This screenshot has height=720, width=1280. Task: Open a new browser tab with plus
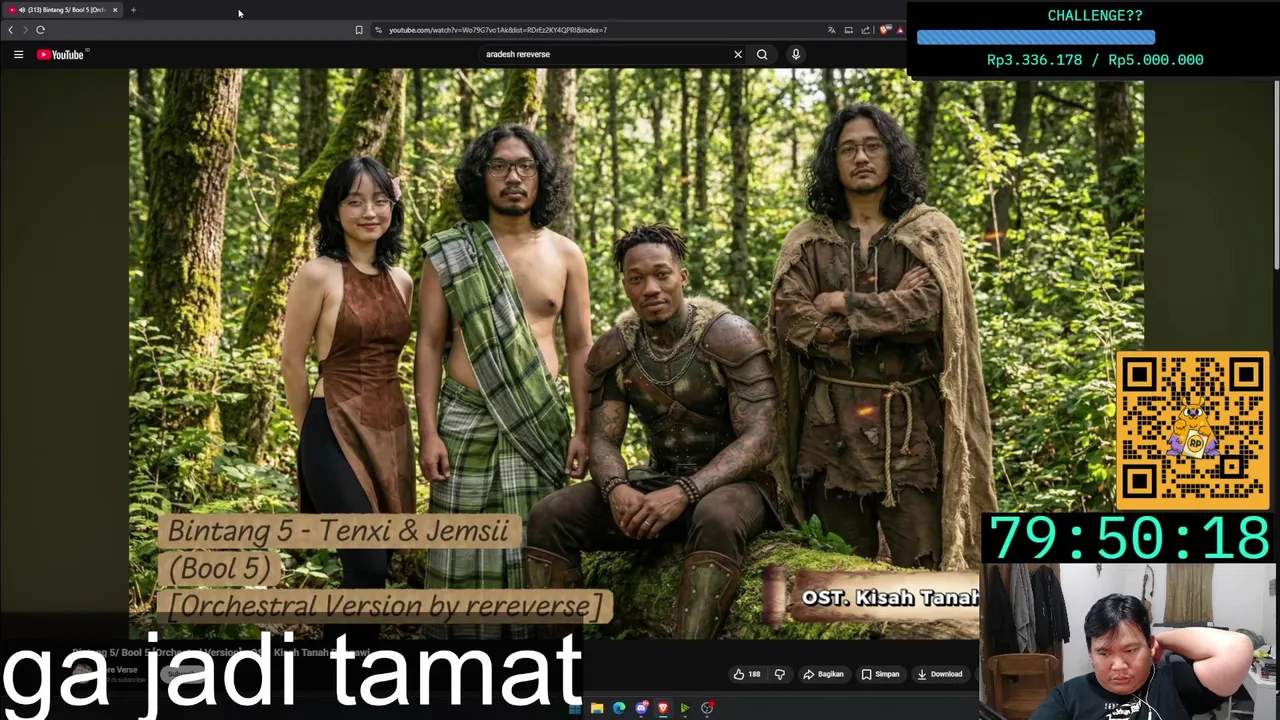(133, 10)
